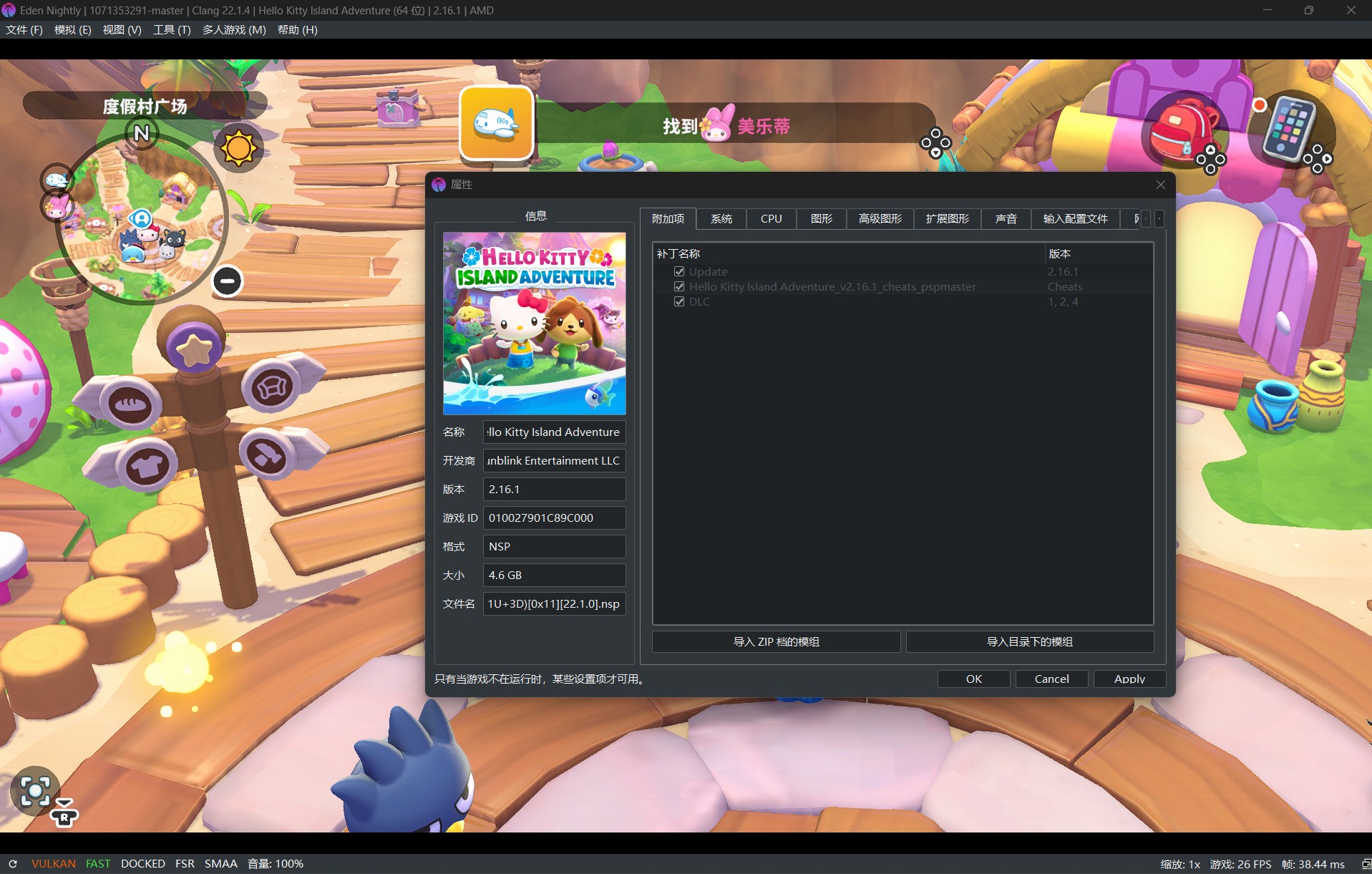
Task: Focus the 大小 field showing 4.6 GB
Action: pyautogui.click(x=554, y=575)
